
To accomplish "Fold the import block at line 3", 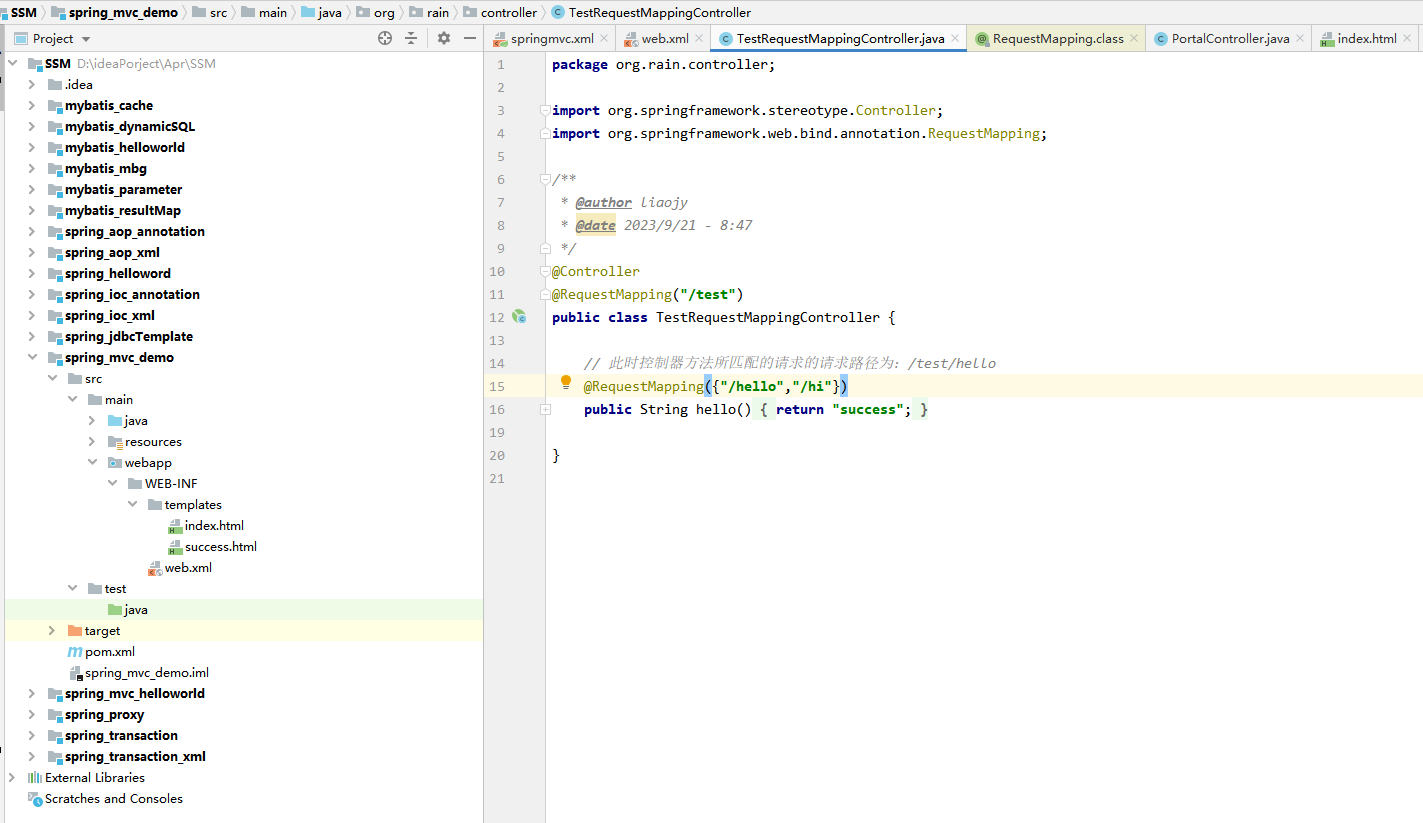I will [x=545, y=110].
